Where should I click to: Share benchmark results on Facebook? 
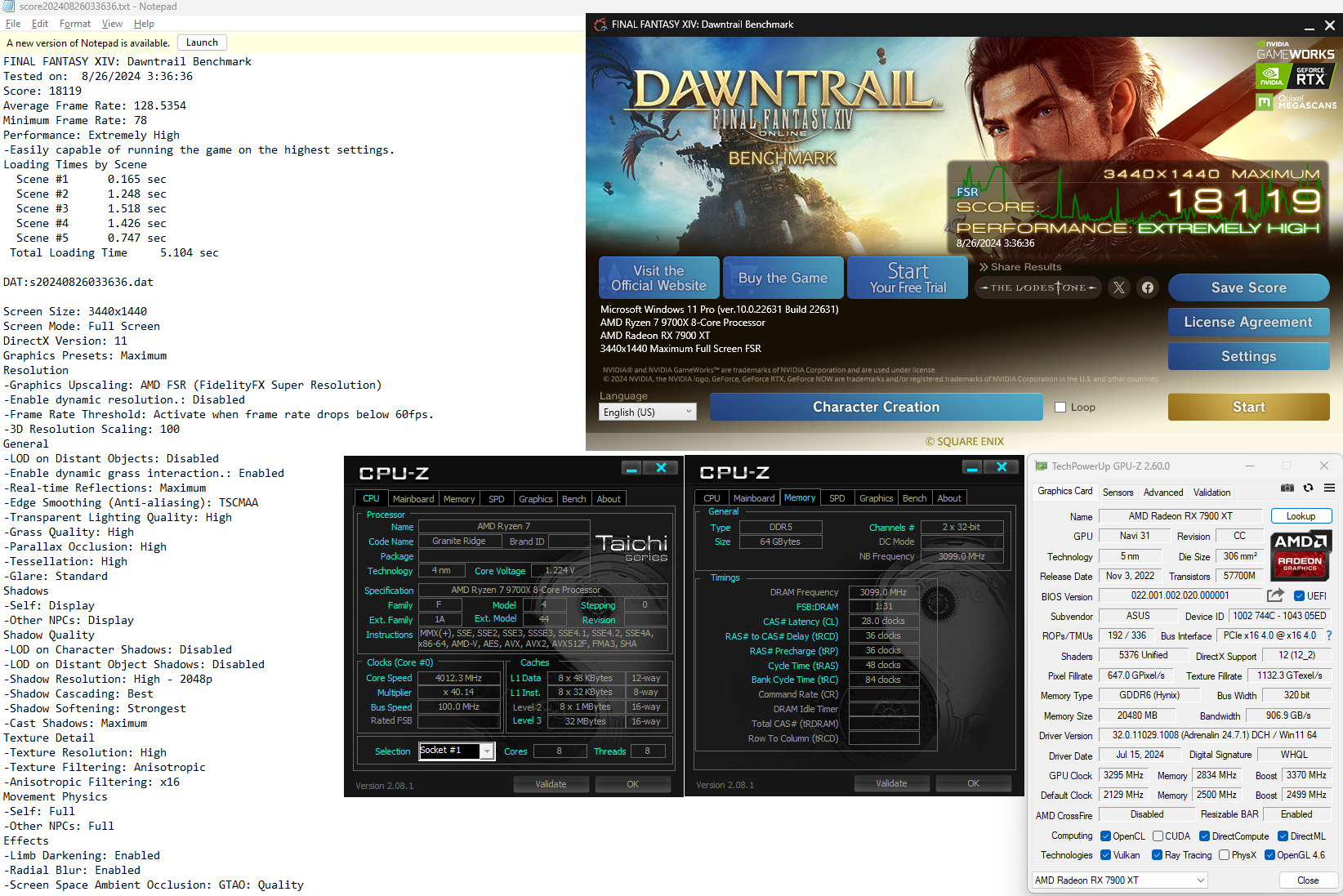click(x=1148, y=288)
